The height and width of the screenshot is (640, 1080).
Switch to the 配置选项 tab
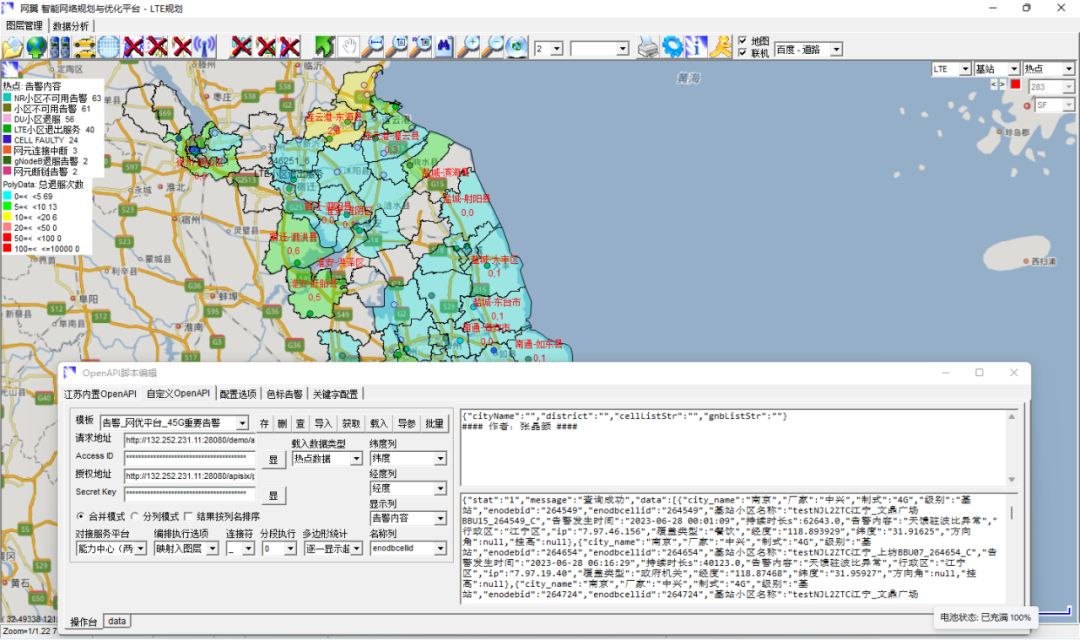(x=238, y=394)
